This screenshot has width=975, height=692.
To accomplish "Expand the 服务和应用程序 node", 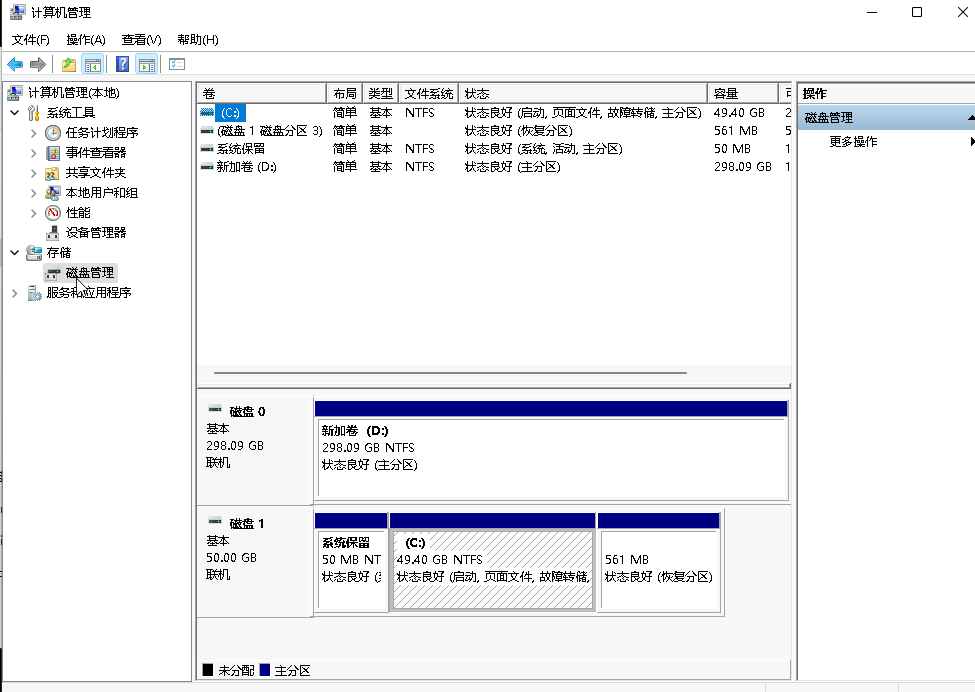I will pyautogui.click(x=15, y=293).
